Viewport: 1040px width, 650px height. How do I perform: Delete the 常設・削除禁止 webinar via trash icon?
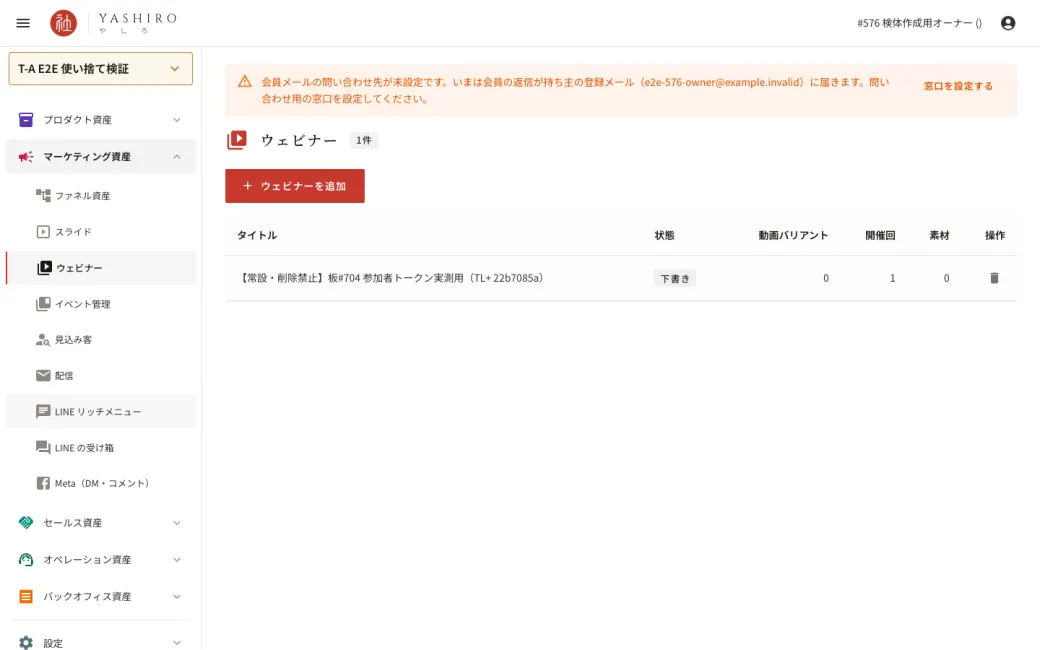point(994,278)
